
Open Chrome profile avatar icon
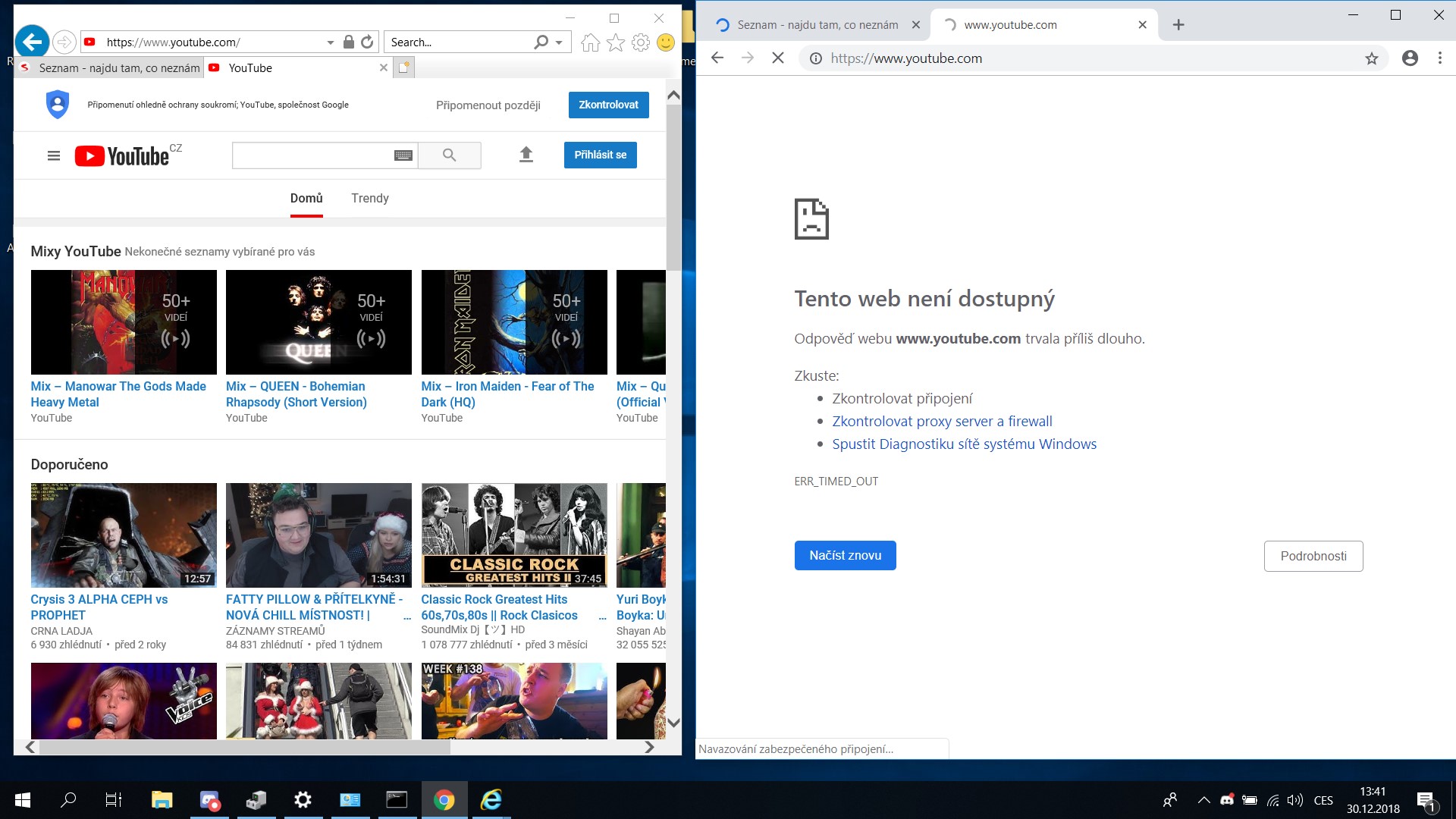pyautogui.click(x=1410, y=58)
